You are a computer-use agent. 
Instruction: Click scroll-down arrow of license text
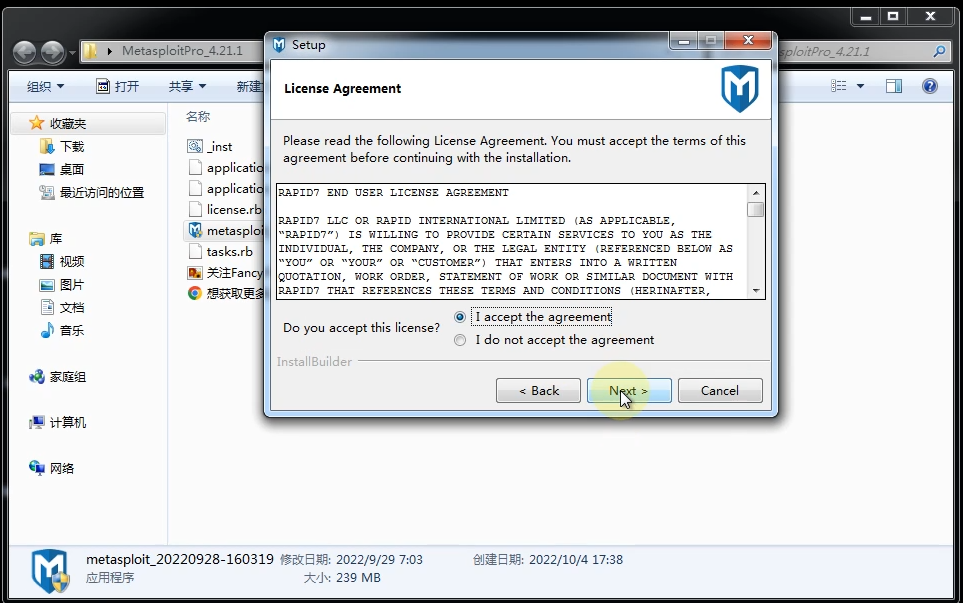(756, 290)
